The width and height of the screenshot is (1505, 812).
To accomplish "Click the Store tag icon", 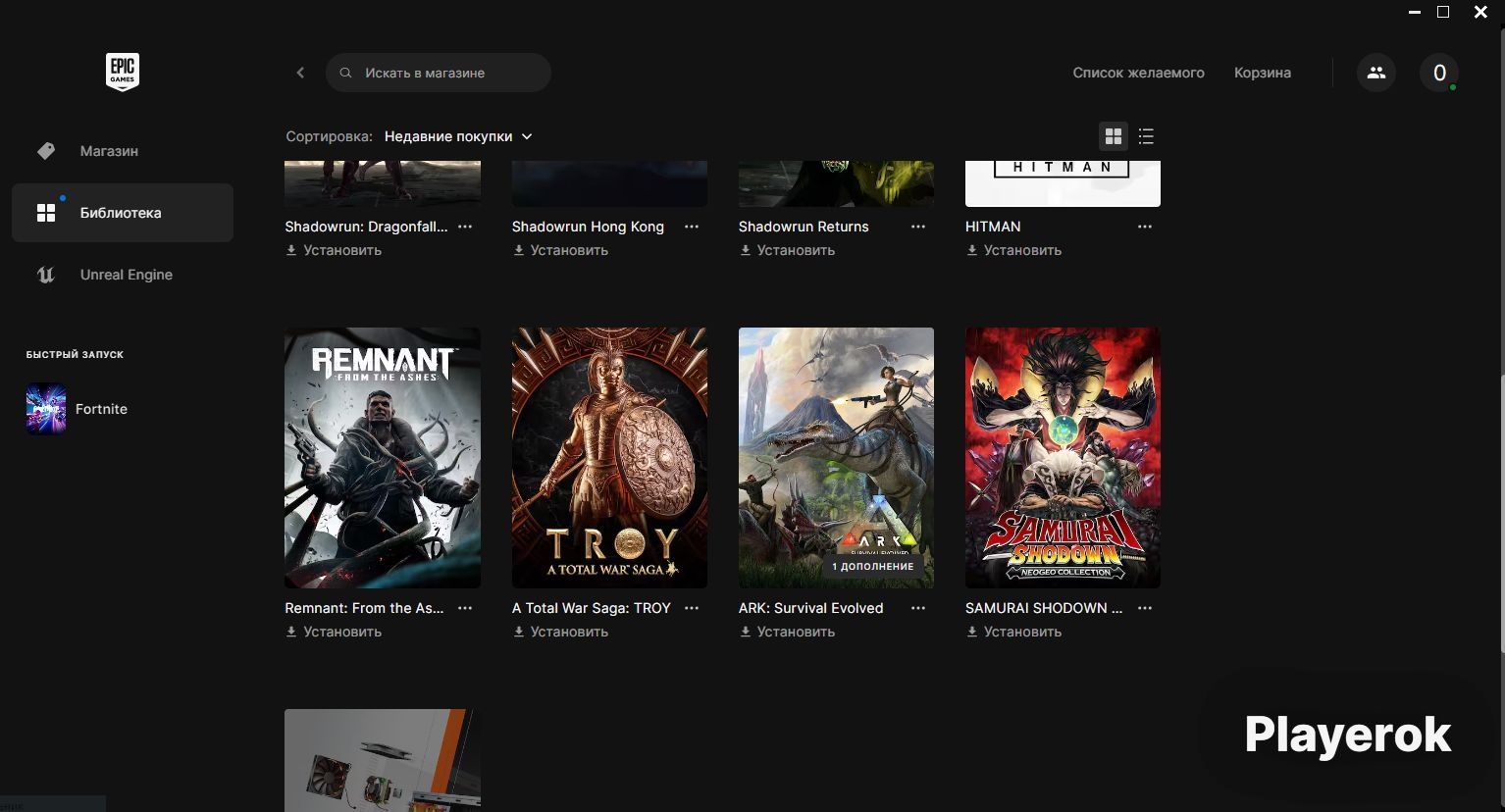I will [46, 151].
